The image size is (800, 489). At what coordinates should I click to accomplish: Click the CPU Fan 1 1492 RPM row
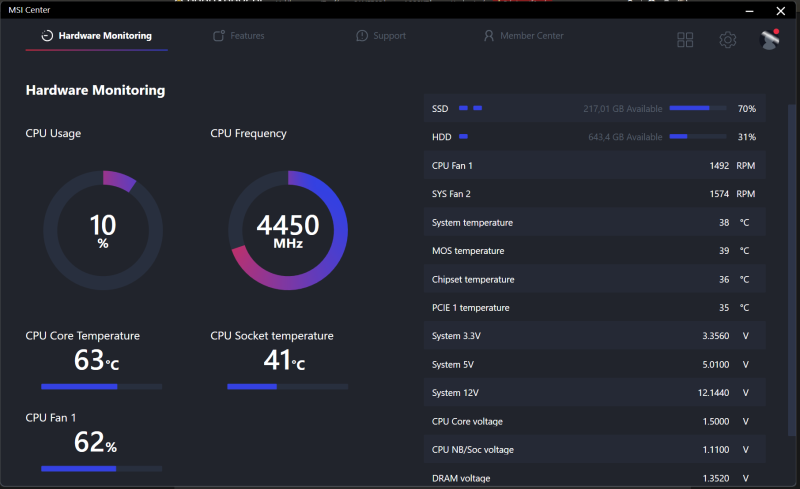594,165
